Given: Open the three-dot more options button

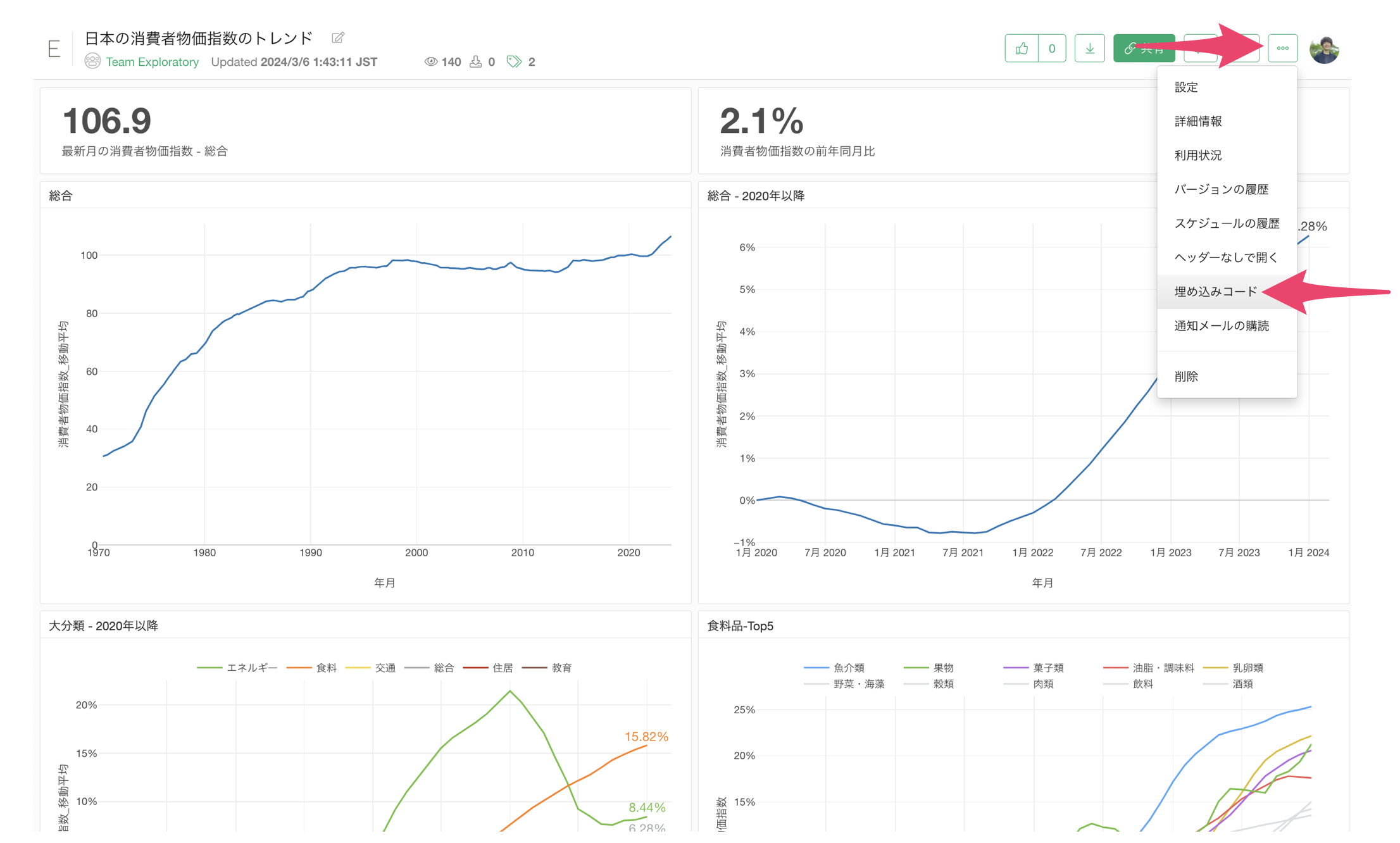Looking at the screenshot, I should coord(1283,48).
